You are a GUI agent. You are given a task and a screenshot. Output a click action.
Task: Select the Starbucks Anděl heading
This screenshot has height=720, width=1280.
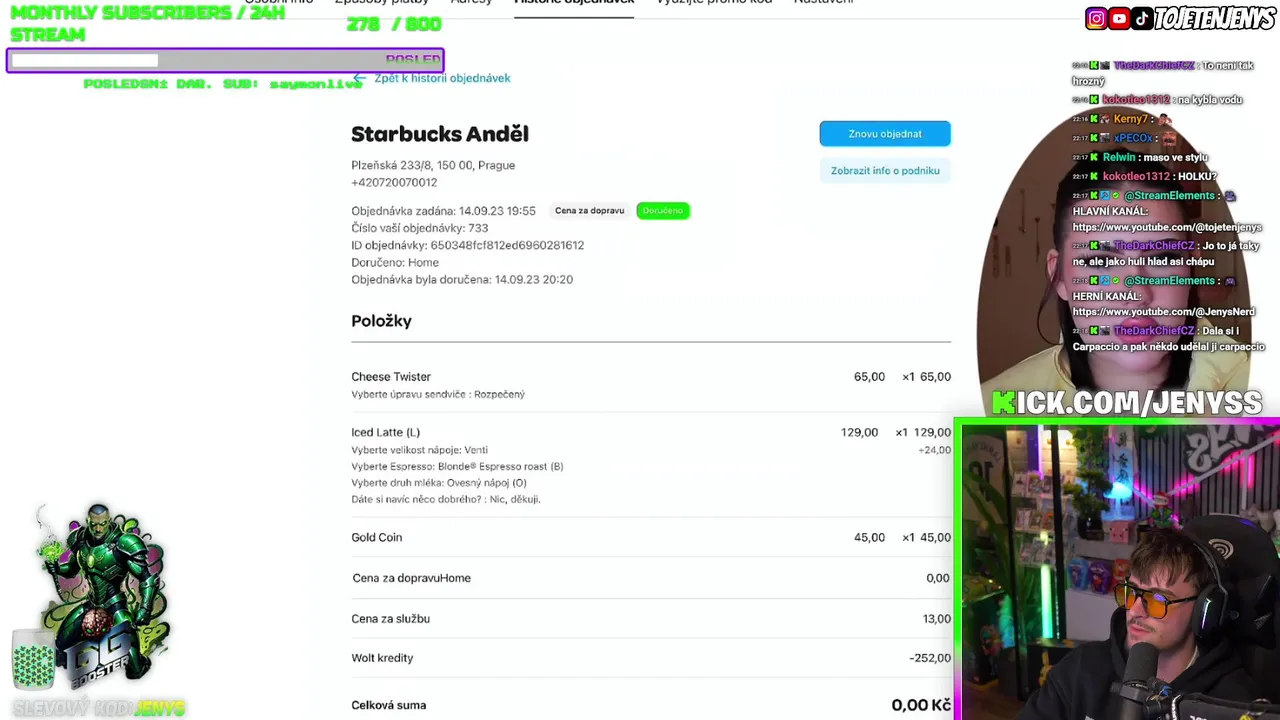[440, 134]
